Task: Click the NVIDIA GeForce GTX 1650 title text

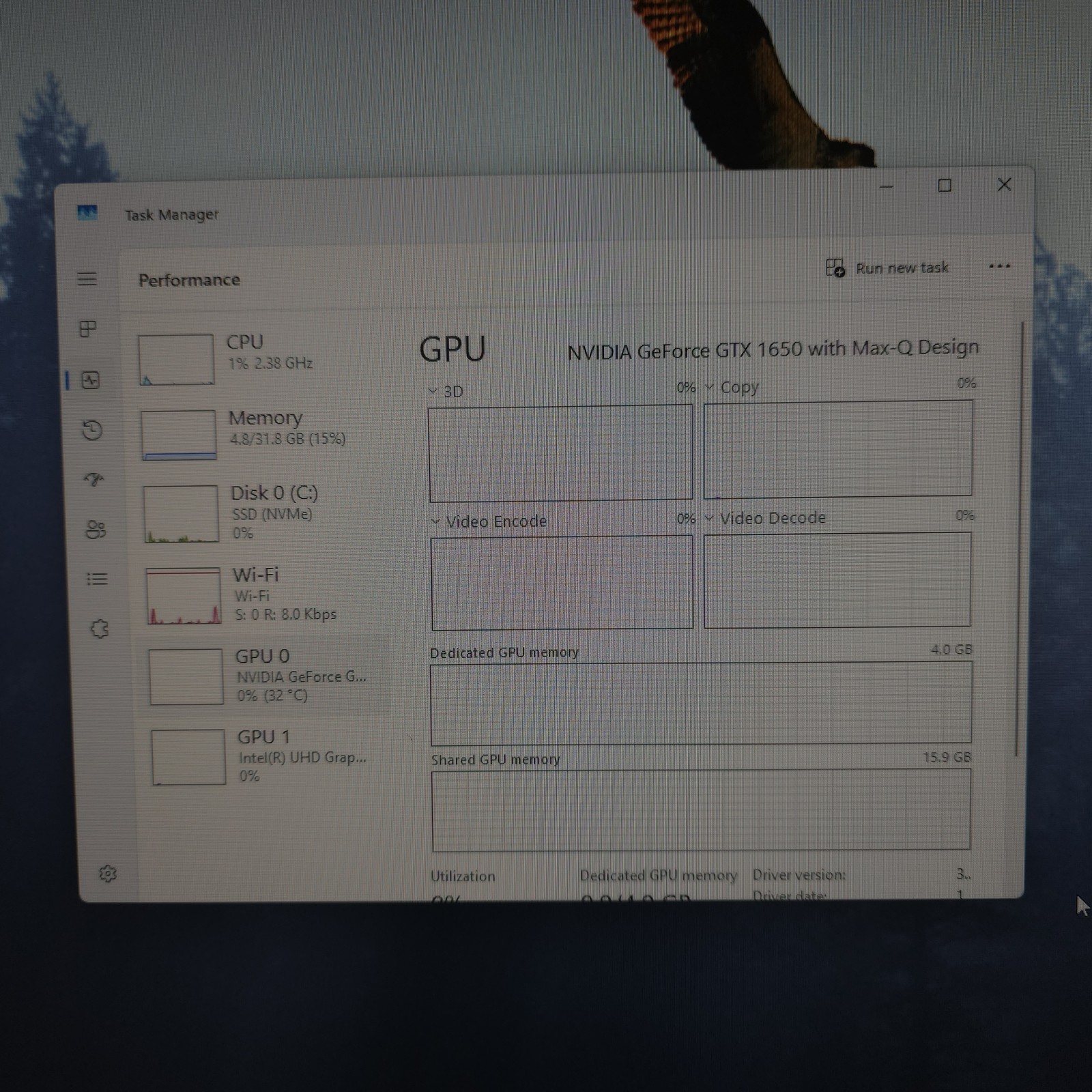Action: click(x=773, y=349)
